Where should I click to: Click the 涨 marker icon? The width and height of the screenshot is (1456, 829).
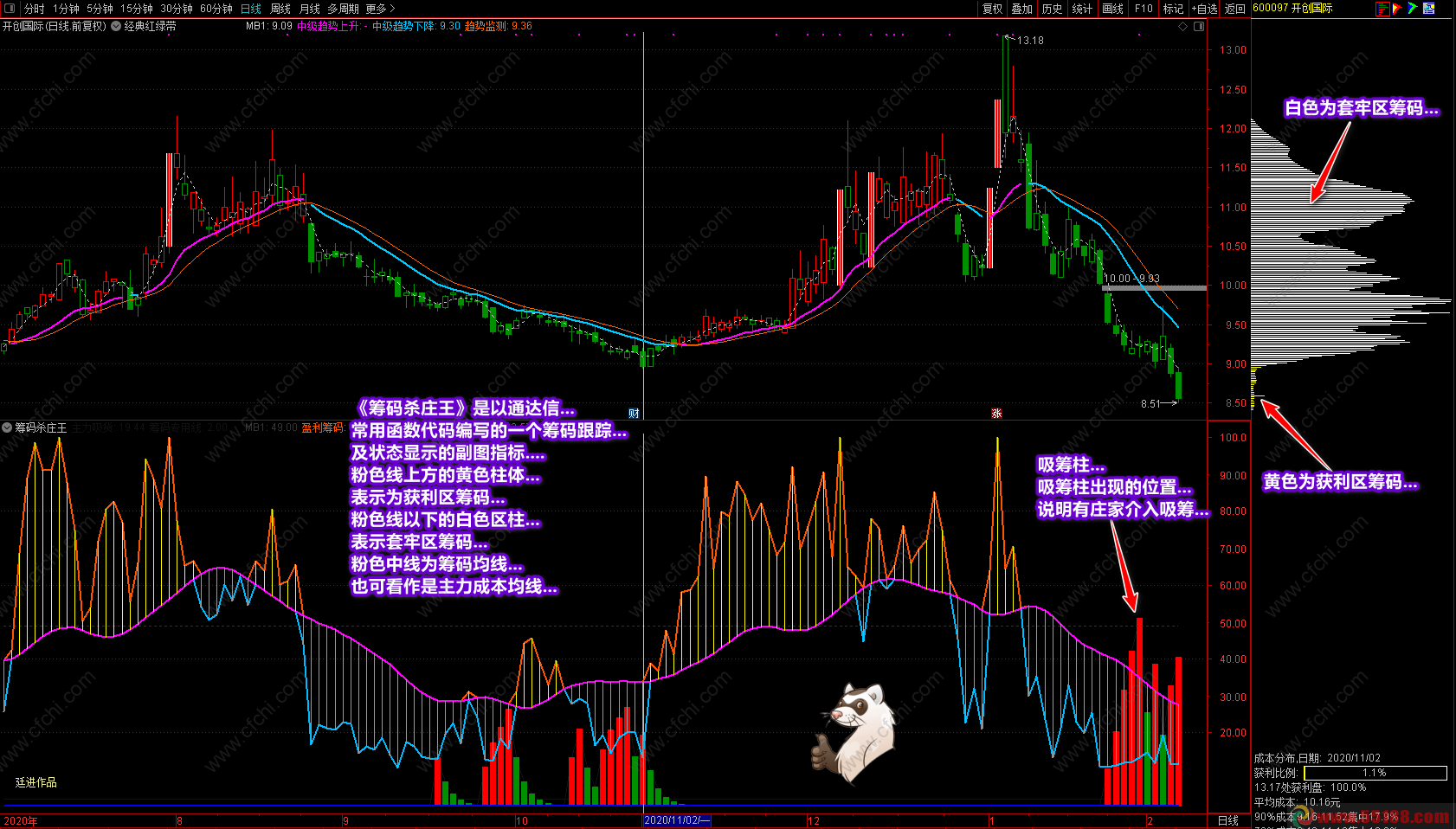click(996, 414)
